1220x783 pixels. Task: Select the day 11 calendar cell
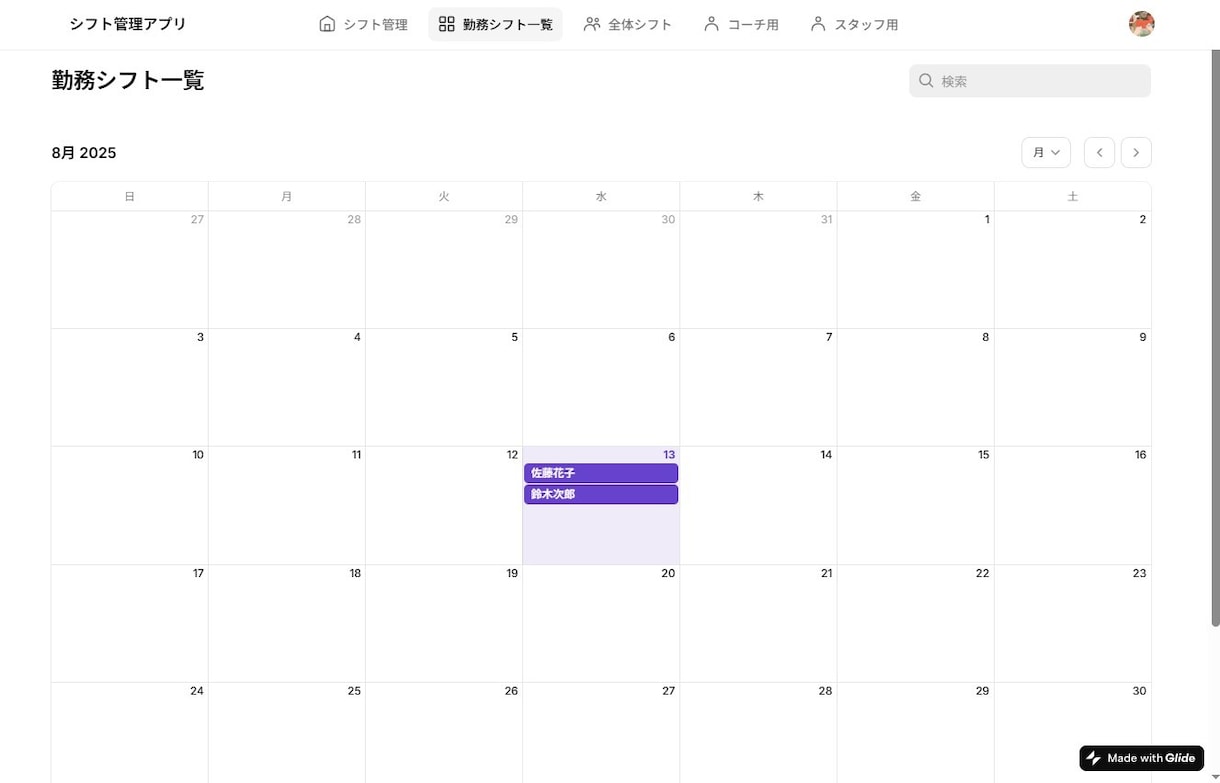click(x=287, y=505)
